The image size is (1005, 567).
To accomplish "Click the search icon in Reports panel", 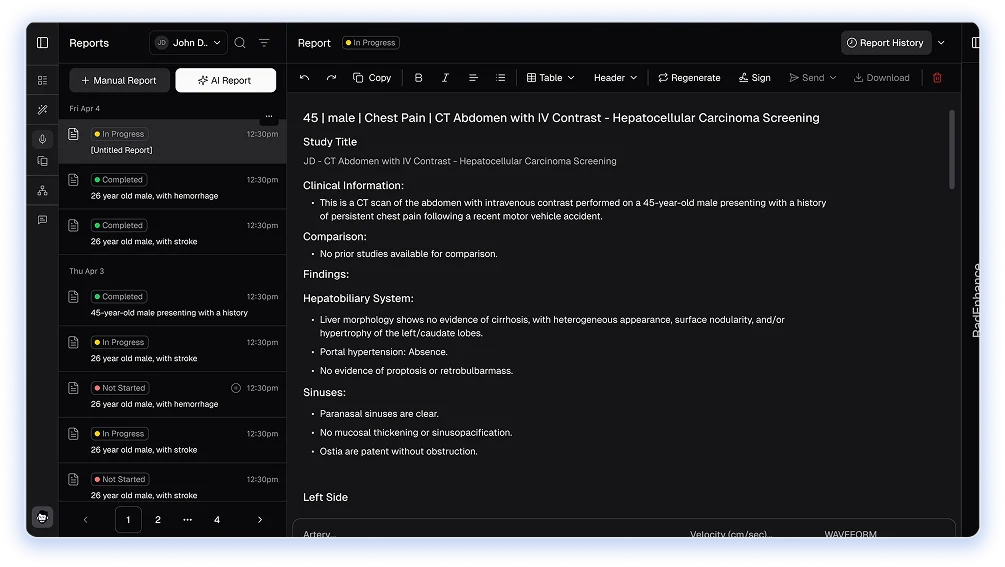I will (240, 43).
